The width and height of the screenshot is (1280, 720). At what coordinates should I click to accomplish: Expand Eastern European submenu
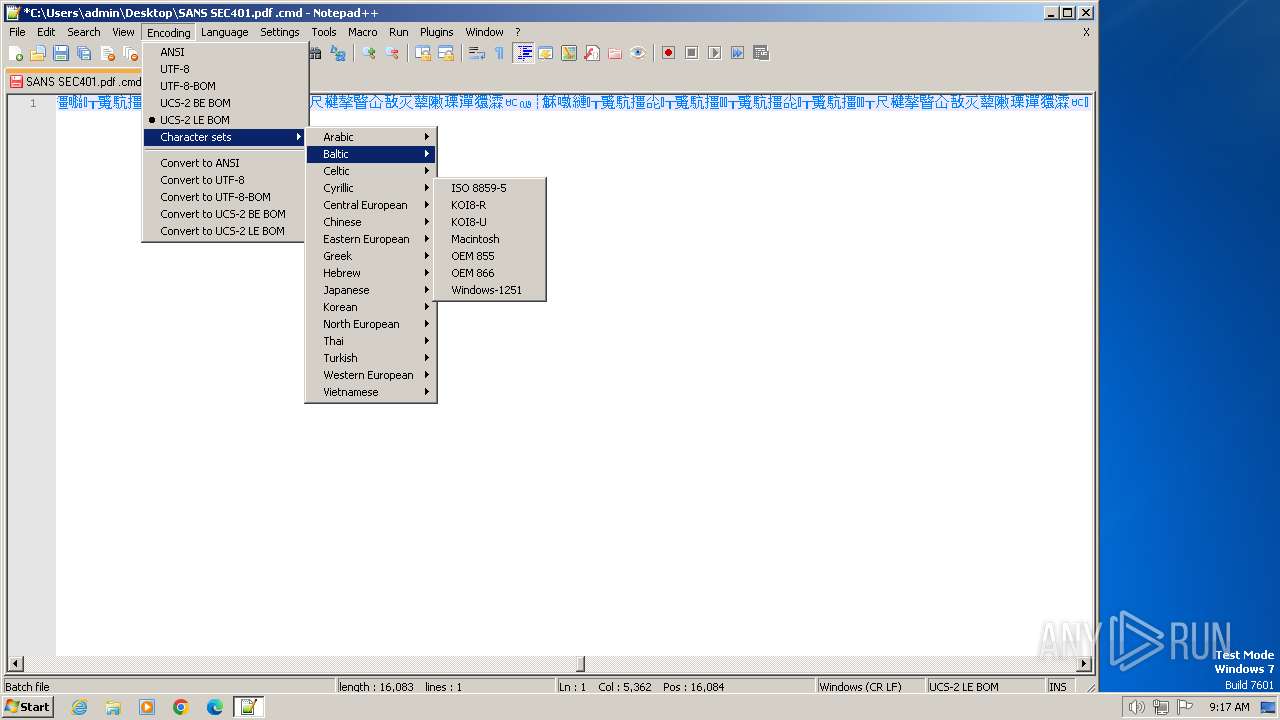(x=370, y=239)
